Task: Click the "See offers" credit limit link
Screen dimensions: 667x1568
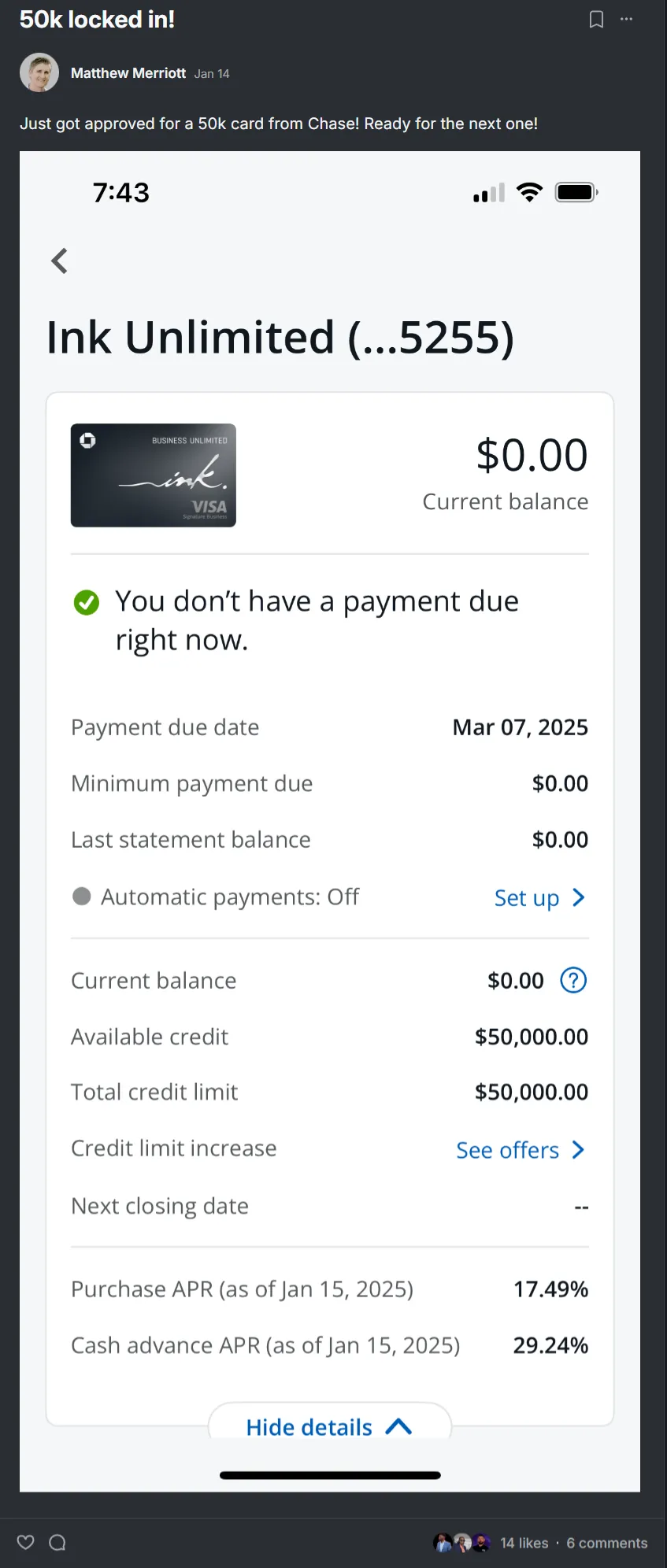Action: point(508,1150)
